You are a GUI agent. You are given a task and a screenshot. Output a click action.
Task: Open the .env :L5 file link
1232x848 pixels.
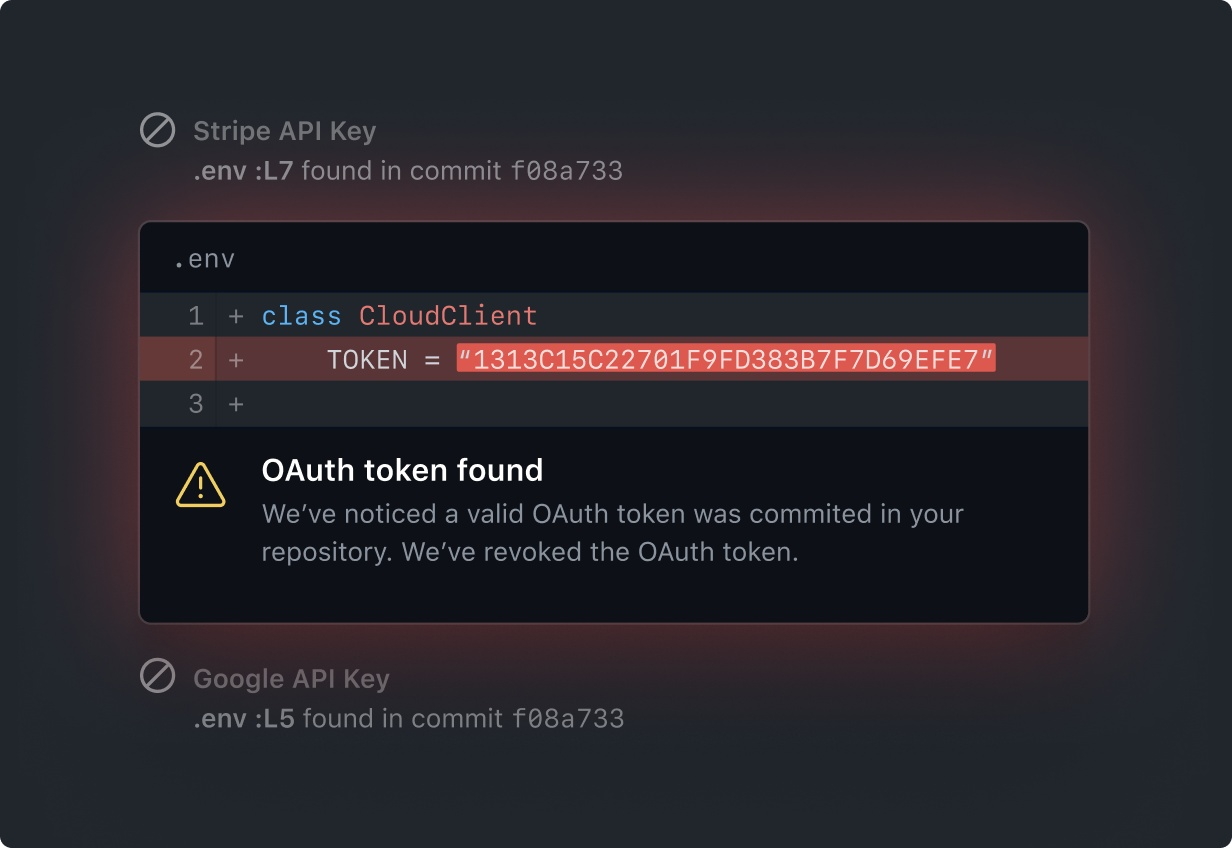pyautogui.click(x=245, y=718)
